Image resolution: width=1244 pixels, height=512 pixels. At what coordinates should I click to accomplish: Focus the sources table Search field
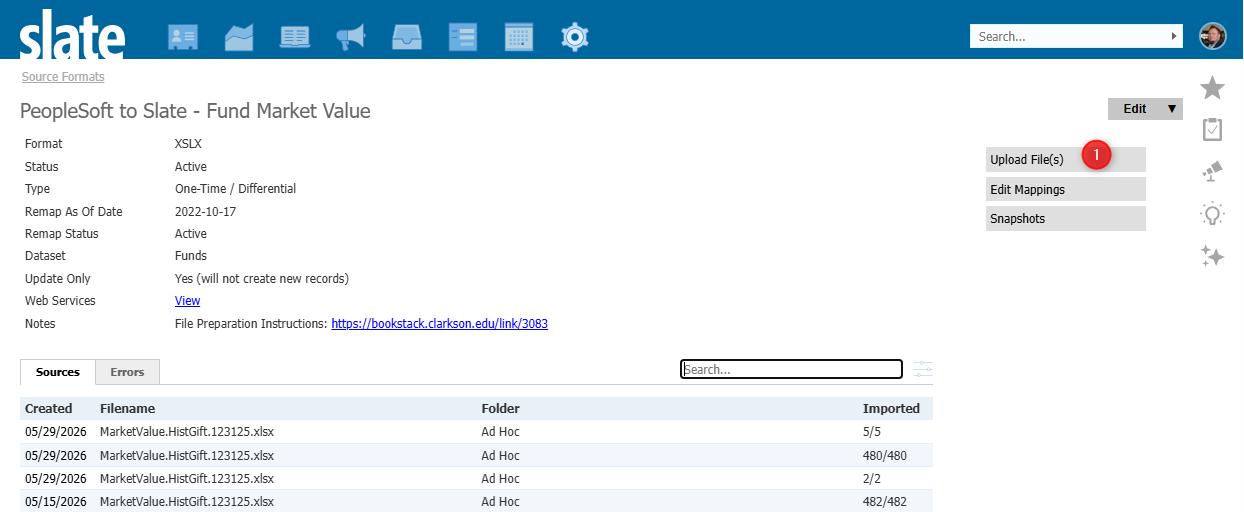click(x=791, y=369)
